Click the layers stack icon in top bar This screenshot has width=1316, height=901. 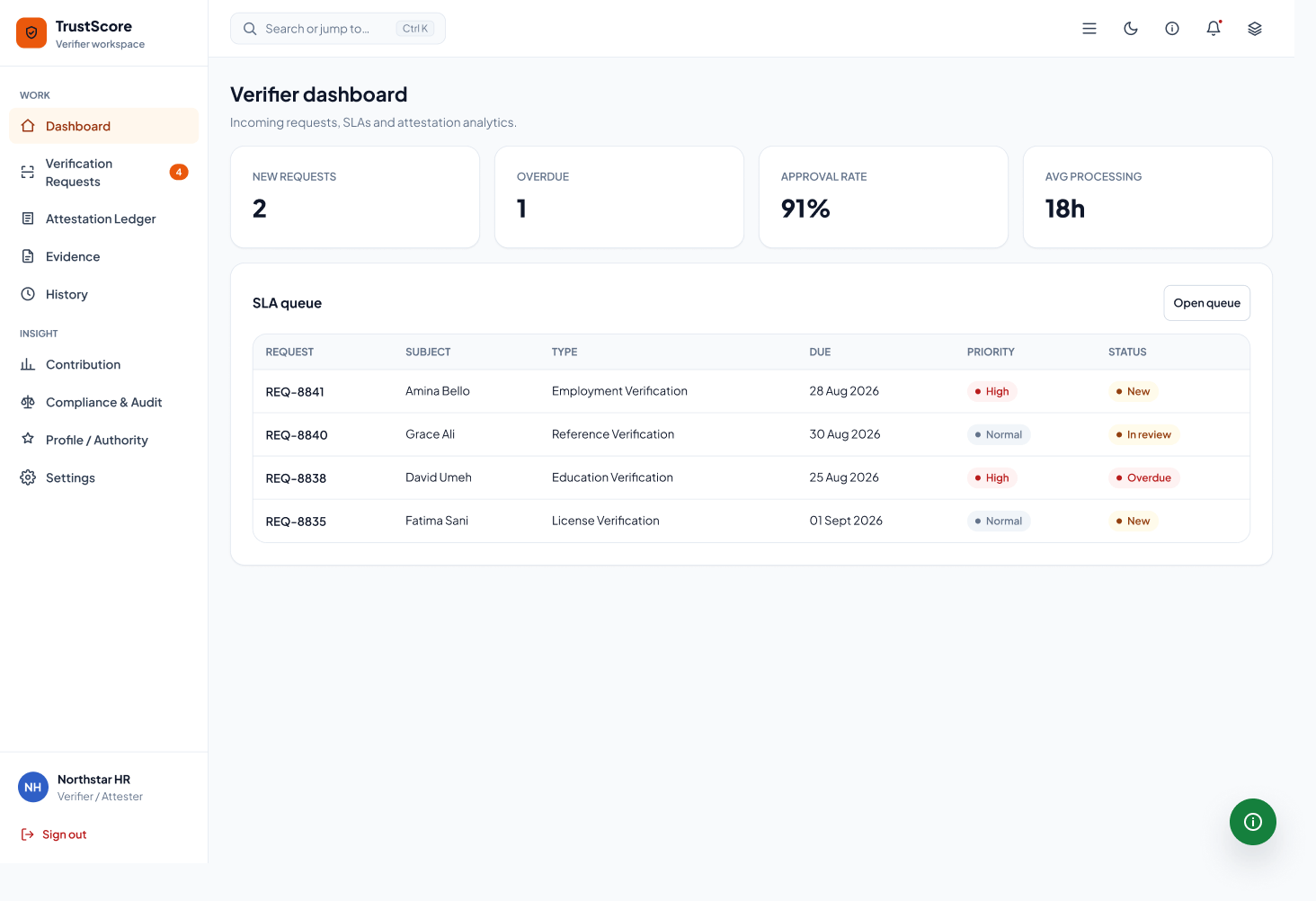pyautogui.click(x=1255, y=29)
